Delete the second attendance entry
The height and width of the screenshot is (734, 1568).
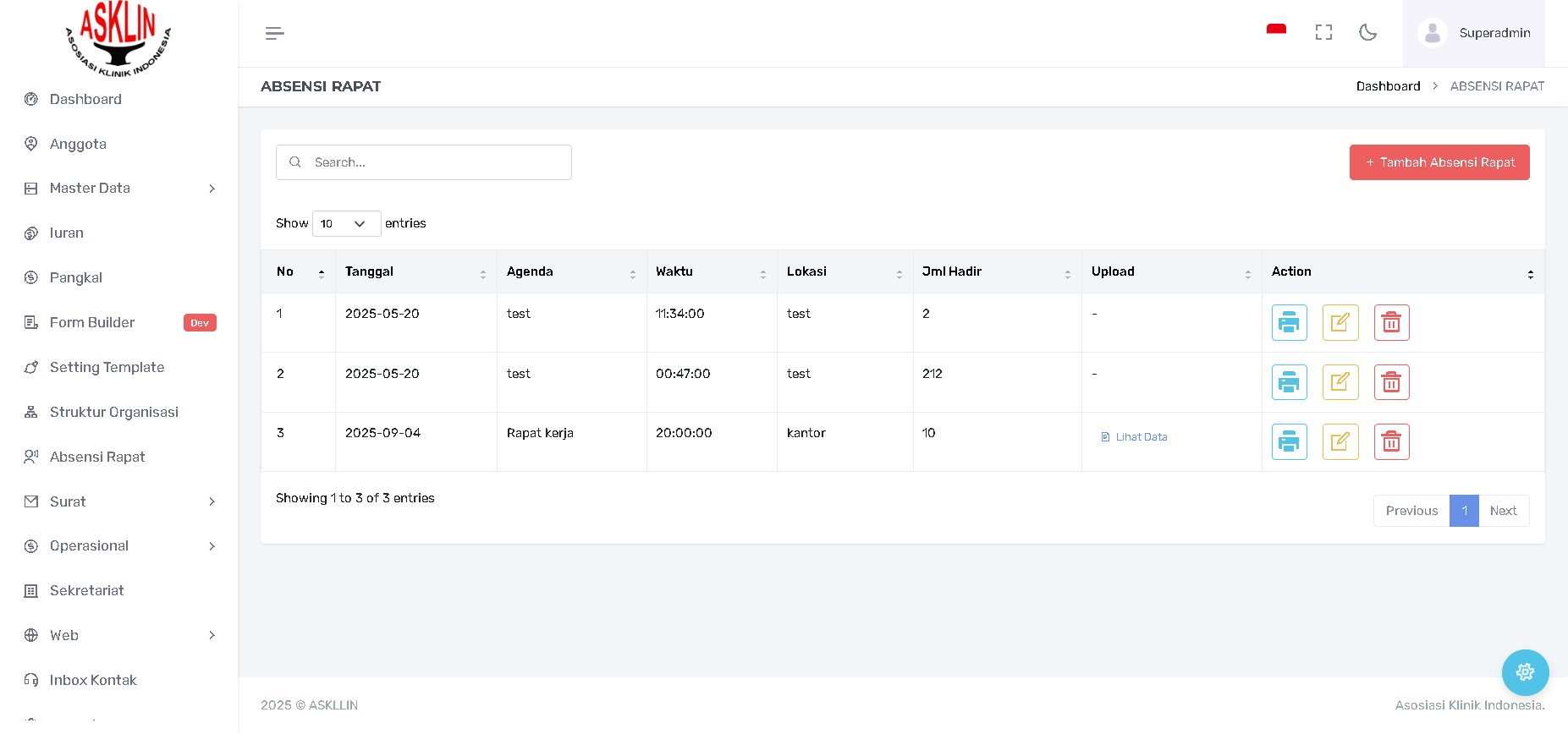[1391, 382]
